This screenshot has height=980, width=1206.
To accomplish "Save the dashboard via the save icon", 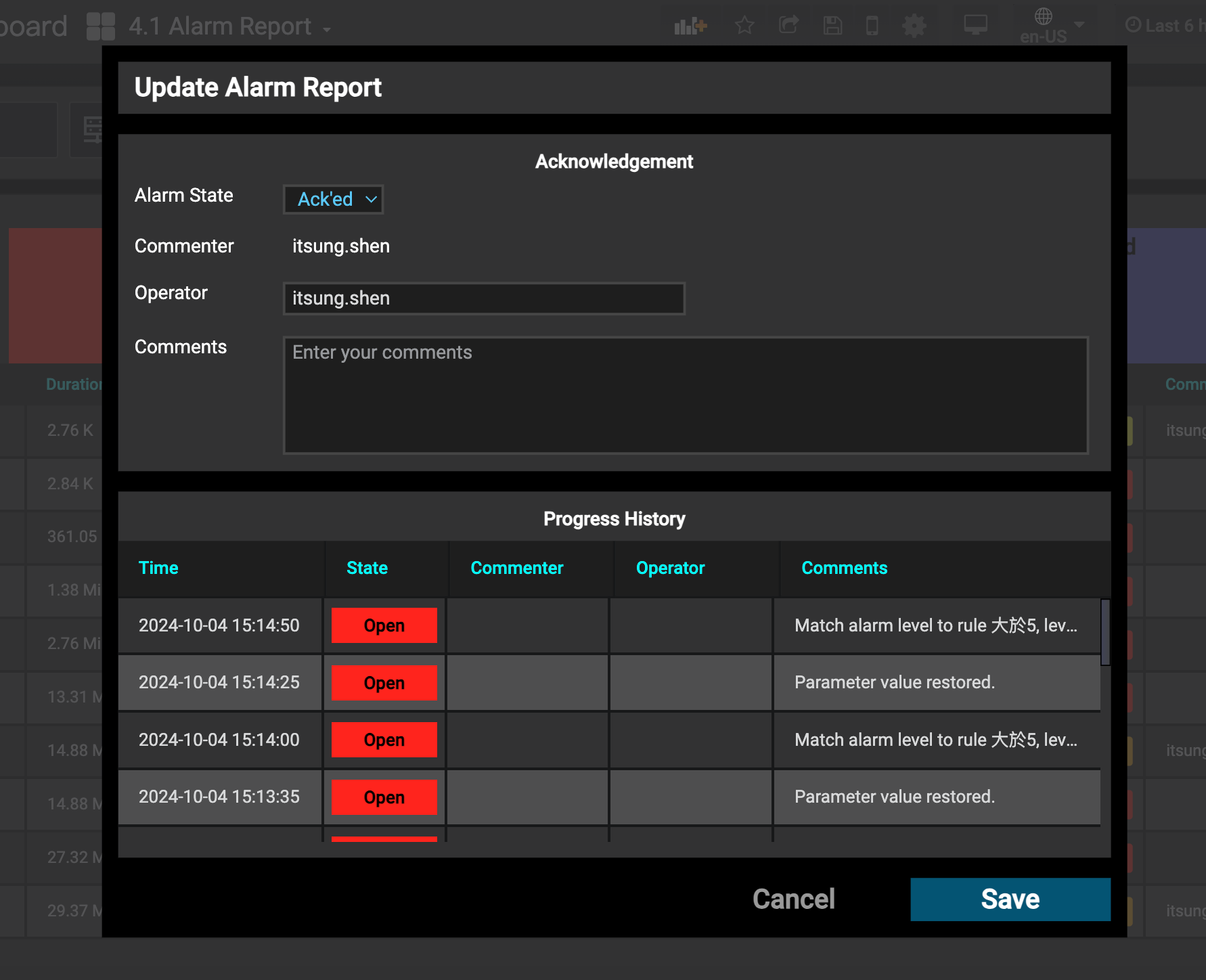I will coord(832,25).
